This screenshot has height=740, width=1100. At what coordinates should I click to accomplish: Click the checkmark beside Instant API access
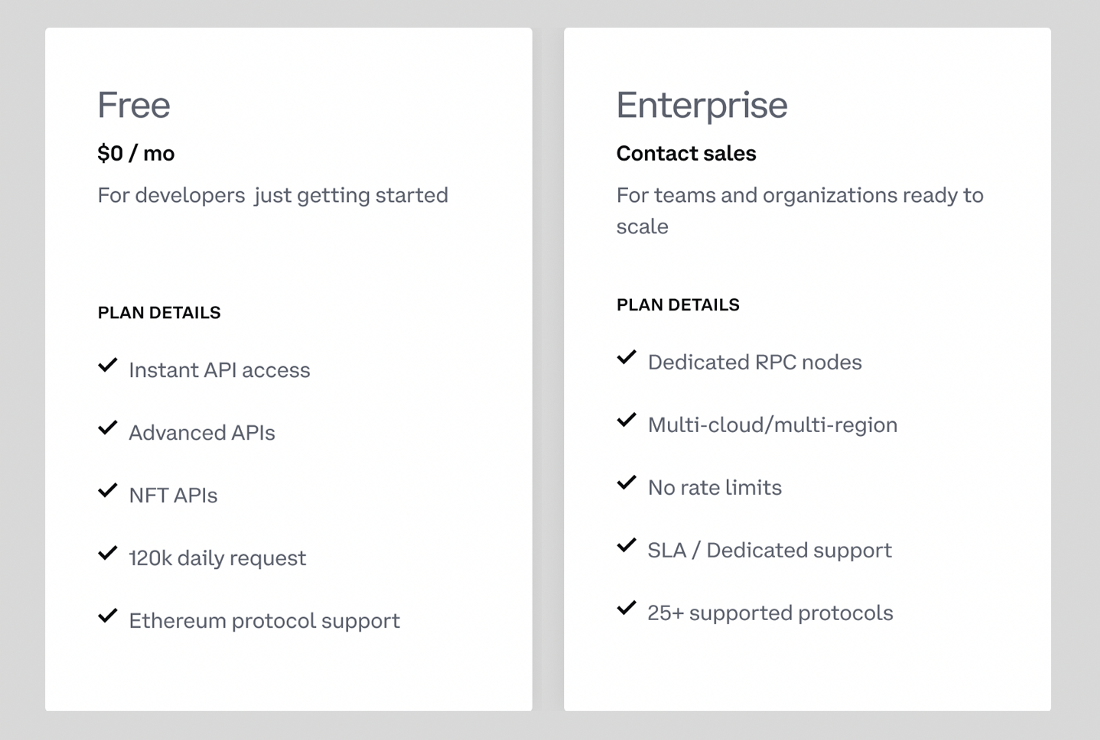[x=108, y=365]
